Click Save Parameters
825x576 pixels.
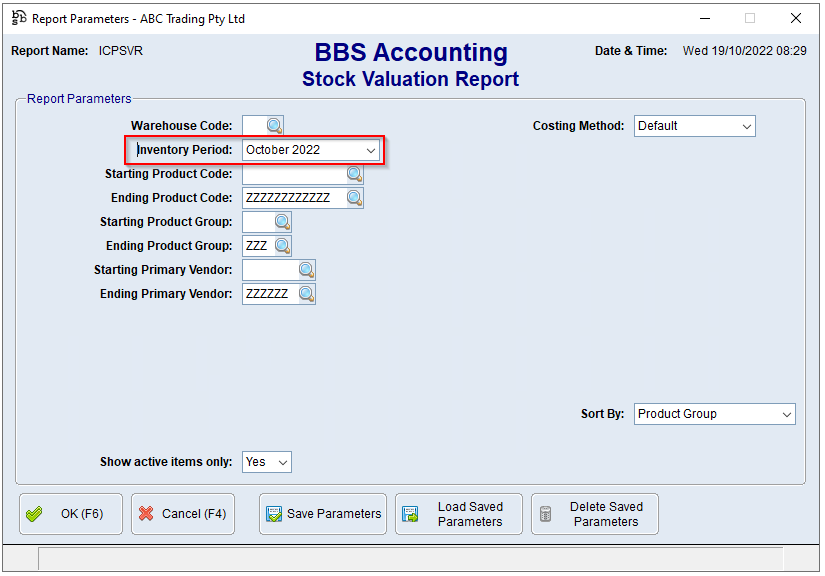pos(322,513)
